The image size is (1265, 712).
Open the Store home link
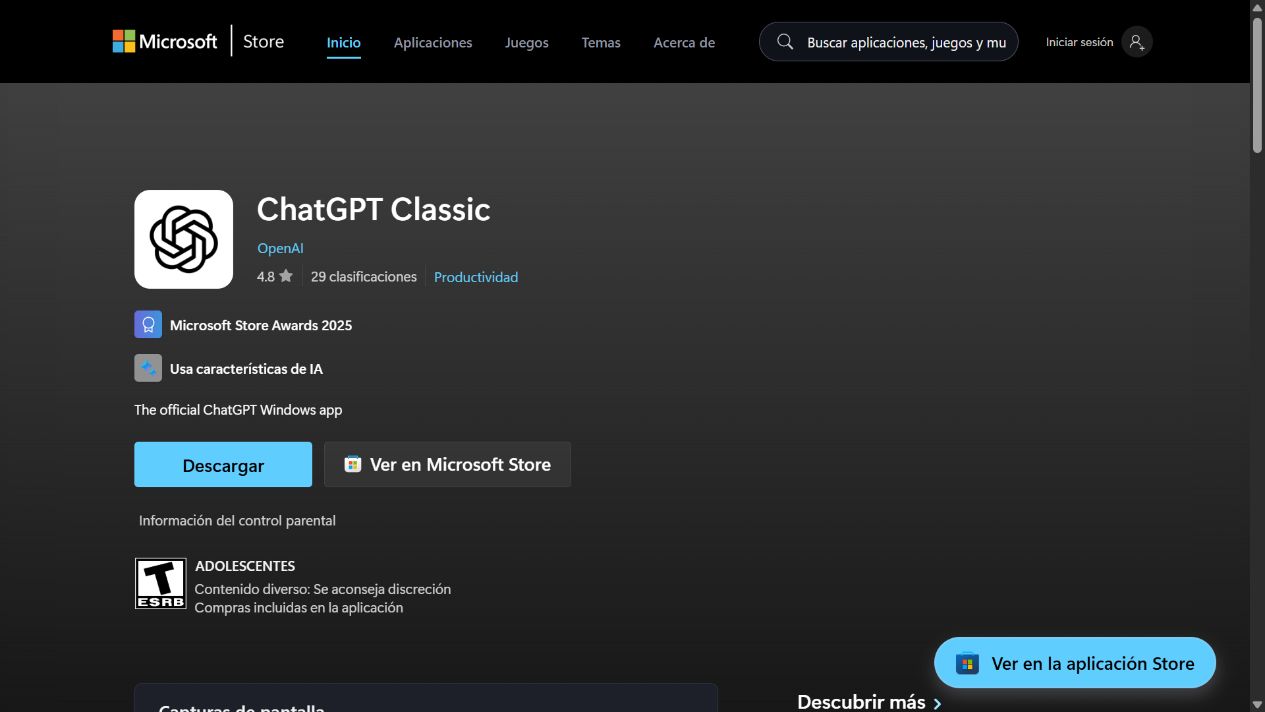click(x=264, y=42)
